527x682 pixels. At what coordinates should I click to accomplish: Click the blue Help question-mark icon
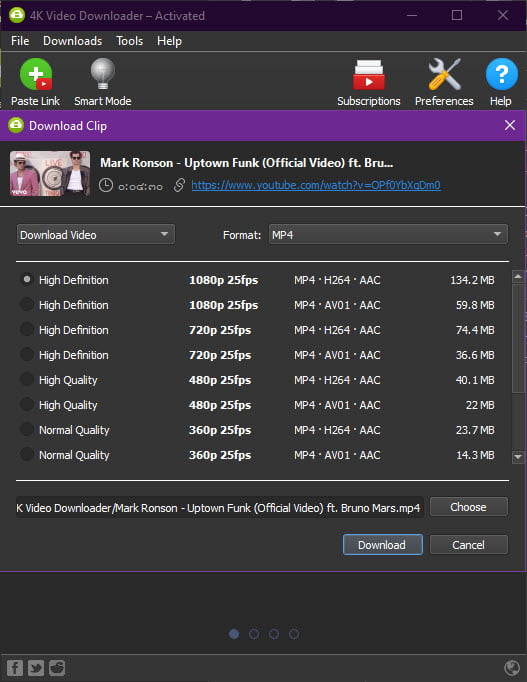501,74
